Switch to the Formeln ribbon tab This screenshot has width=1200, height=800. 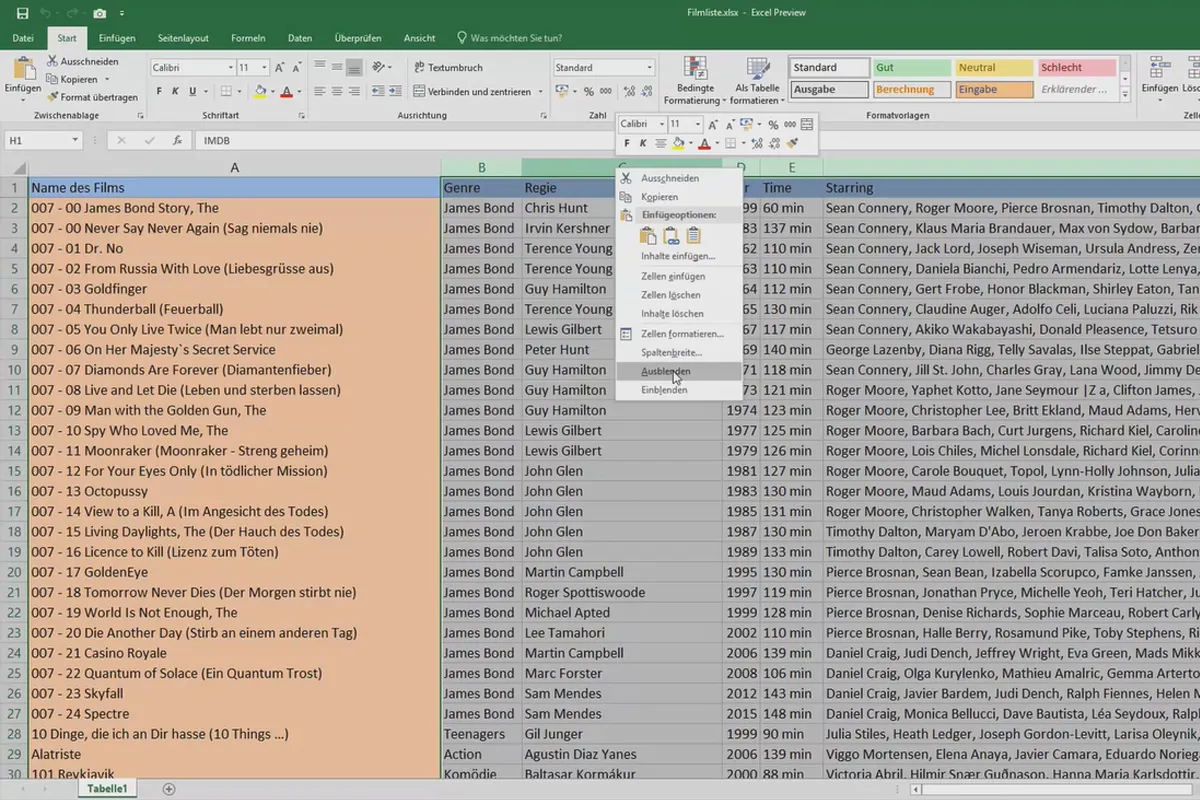click(248, 38)
